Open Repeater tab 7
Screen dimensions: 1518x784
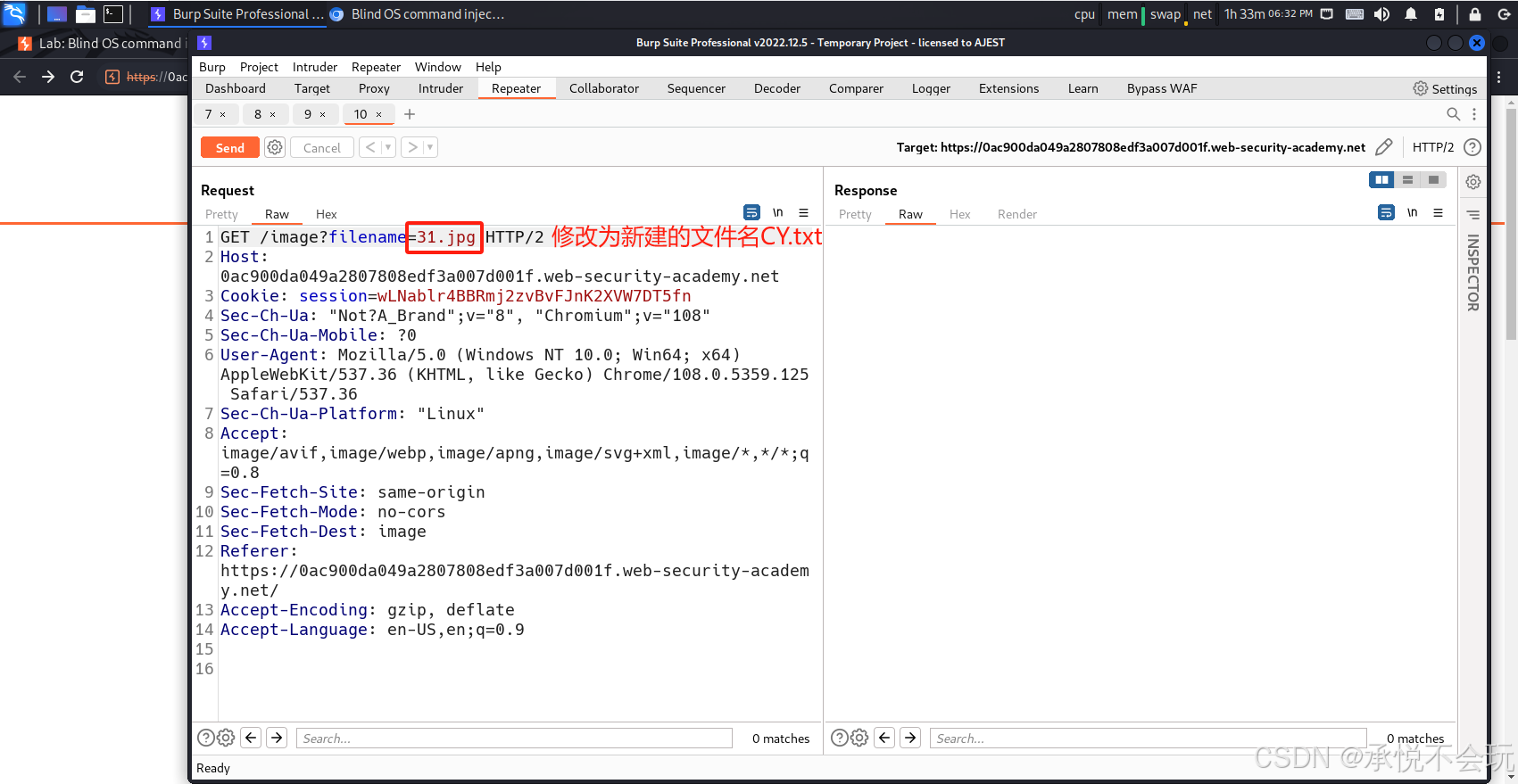tap(209, 114)
